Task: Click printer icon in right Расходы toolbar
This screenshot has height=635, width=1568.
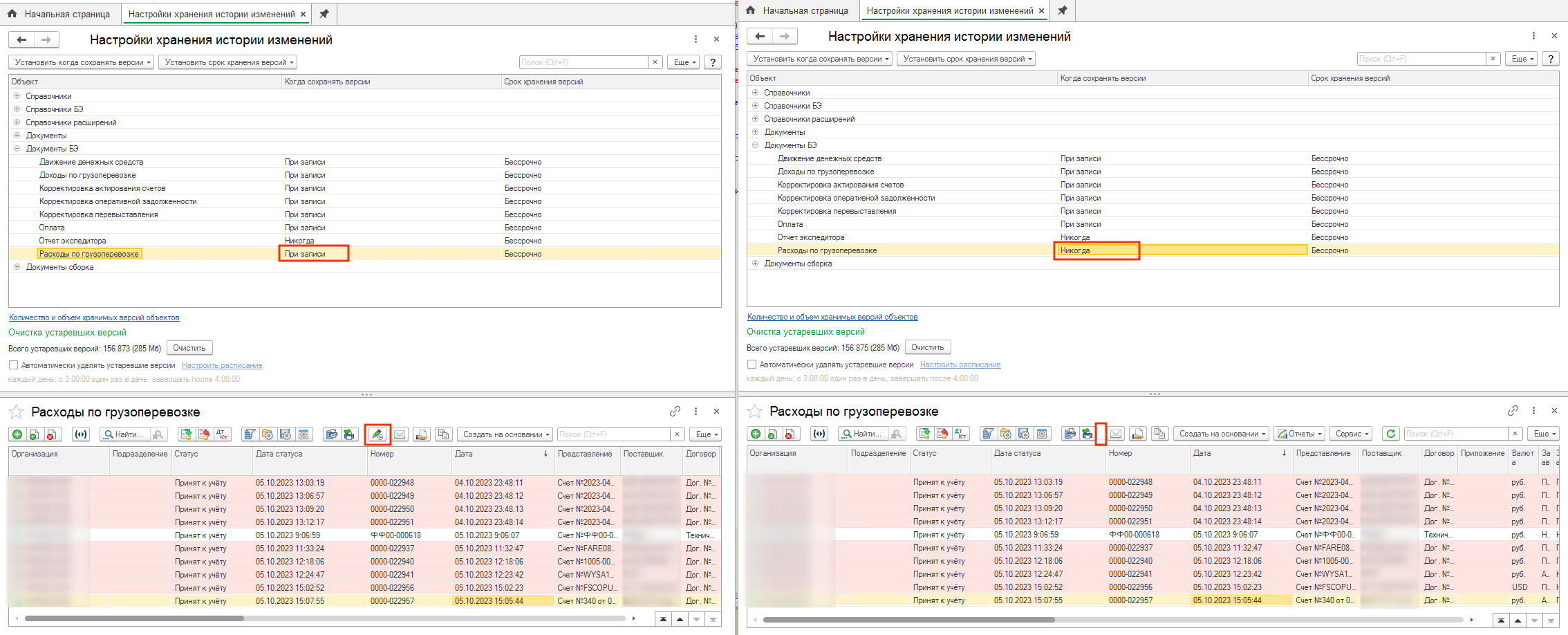Action: pyautogui.click(x=1070, y=434)
